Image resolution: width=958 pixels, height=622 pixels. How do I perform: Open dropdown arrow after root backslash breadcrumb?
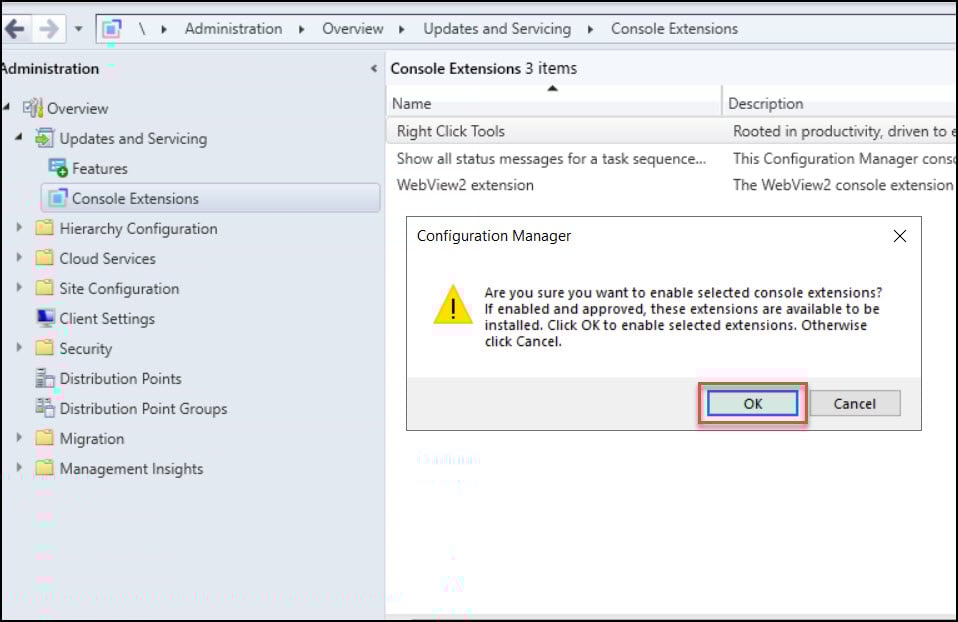pos(164,29)
